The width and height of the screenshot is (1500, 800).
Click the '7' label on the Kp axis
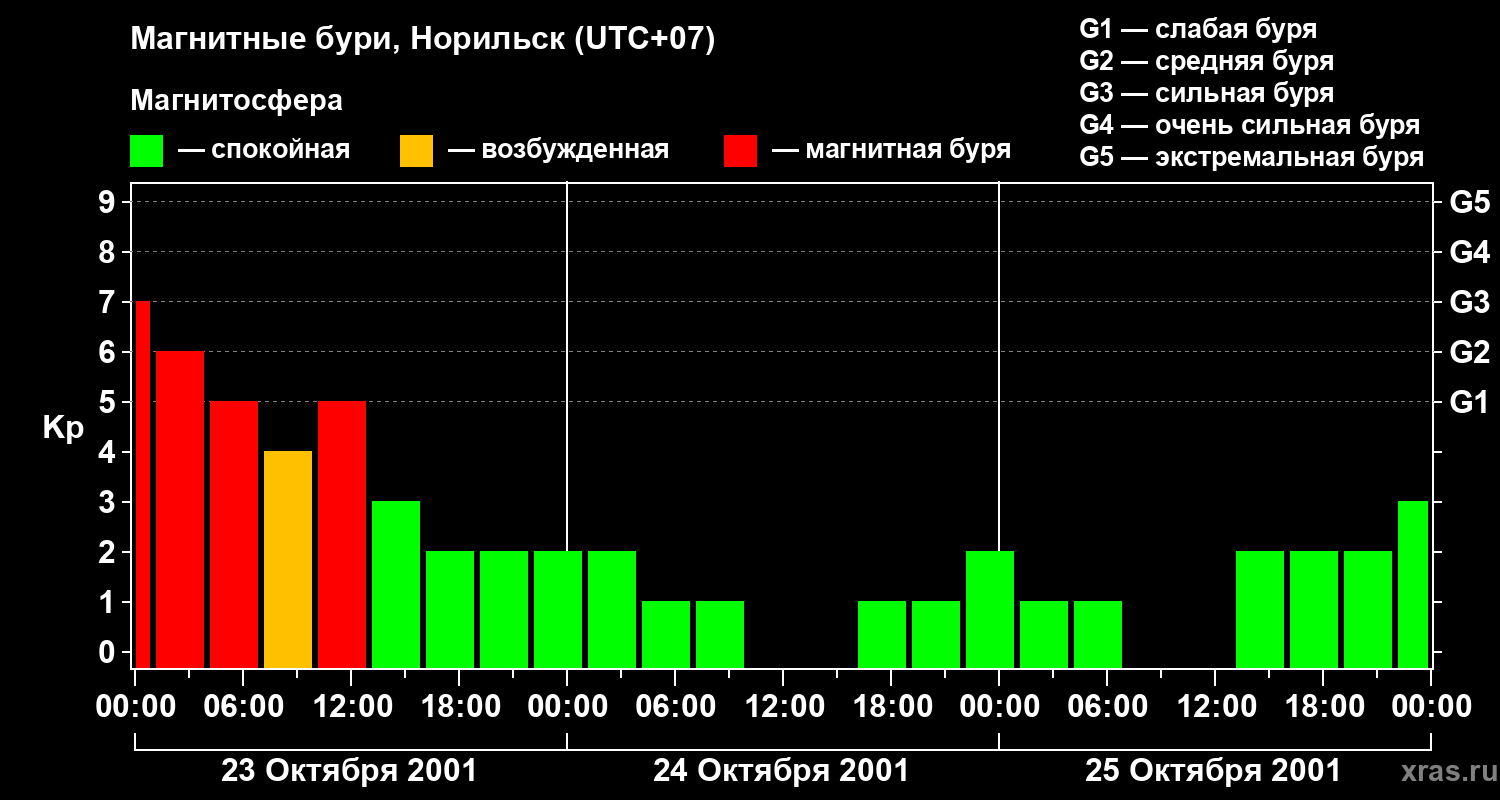(x=108, y=302)
